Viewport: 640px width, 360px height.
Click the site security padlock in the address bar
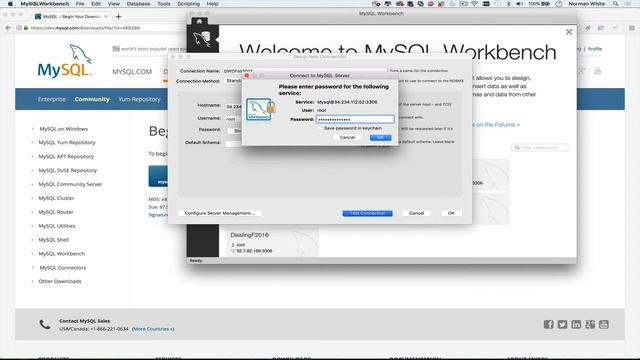26,28
